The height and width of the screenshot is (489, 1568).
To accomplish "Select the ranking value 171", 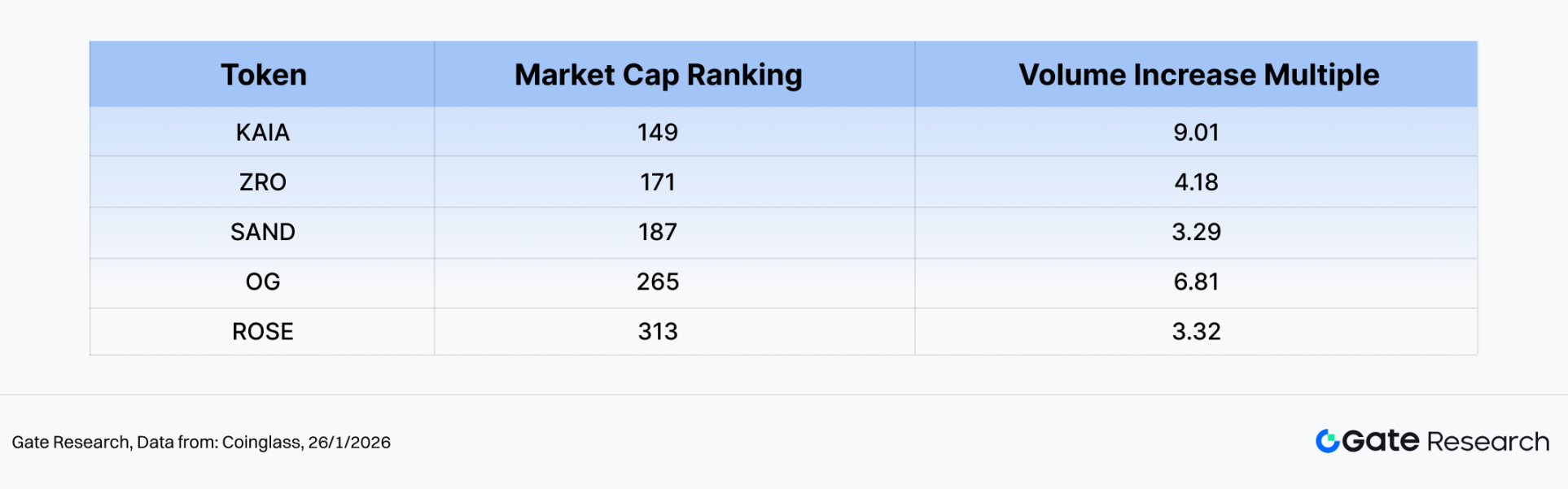I will [x=658, y=182].
